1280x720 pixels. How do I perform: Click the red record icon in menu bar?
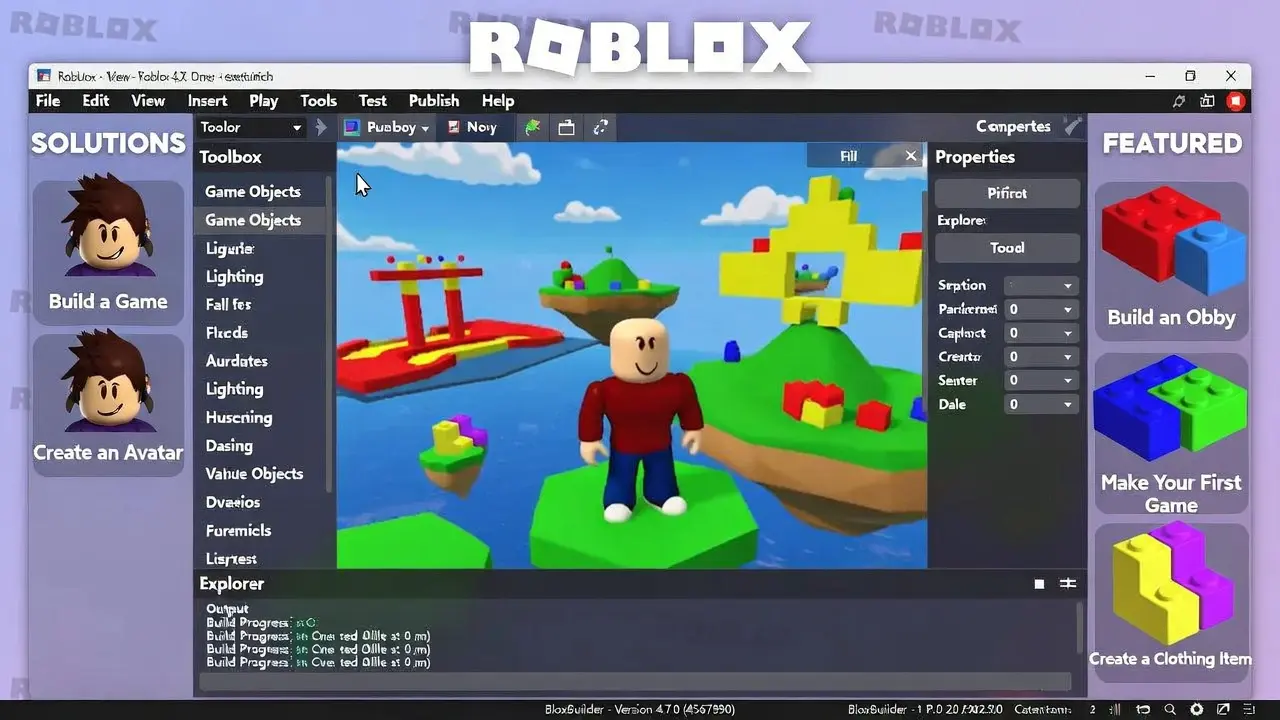point(1236,101)
